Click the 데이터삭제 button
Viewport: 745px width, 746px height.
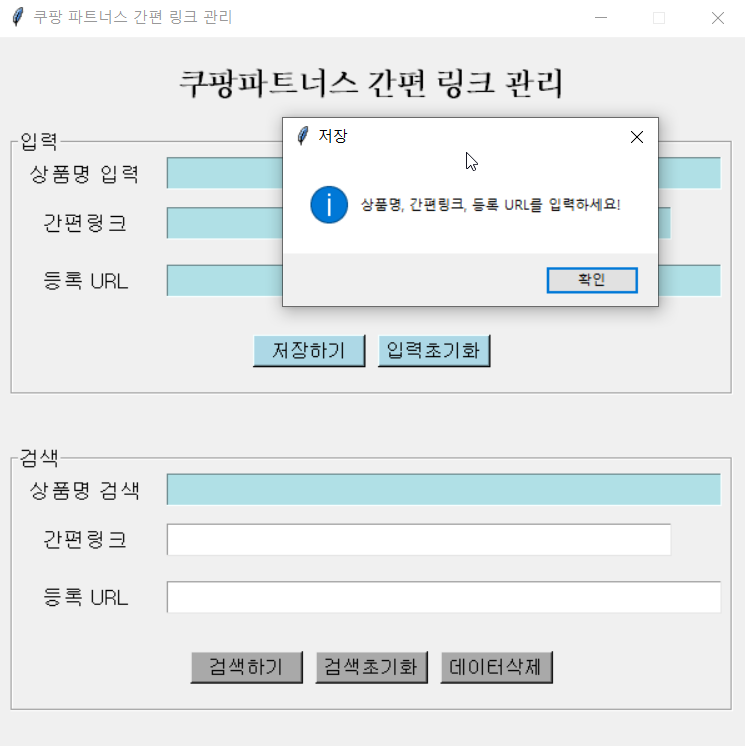tap(496, 667)
